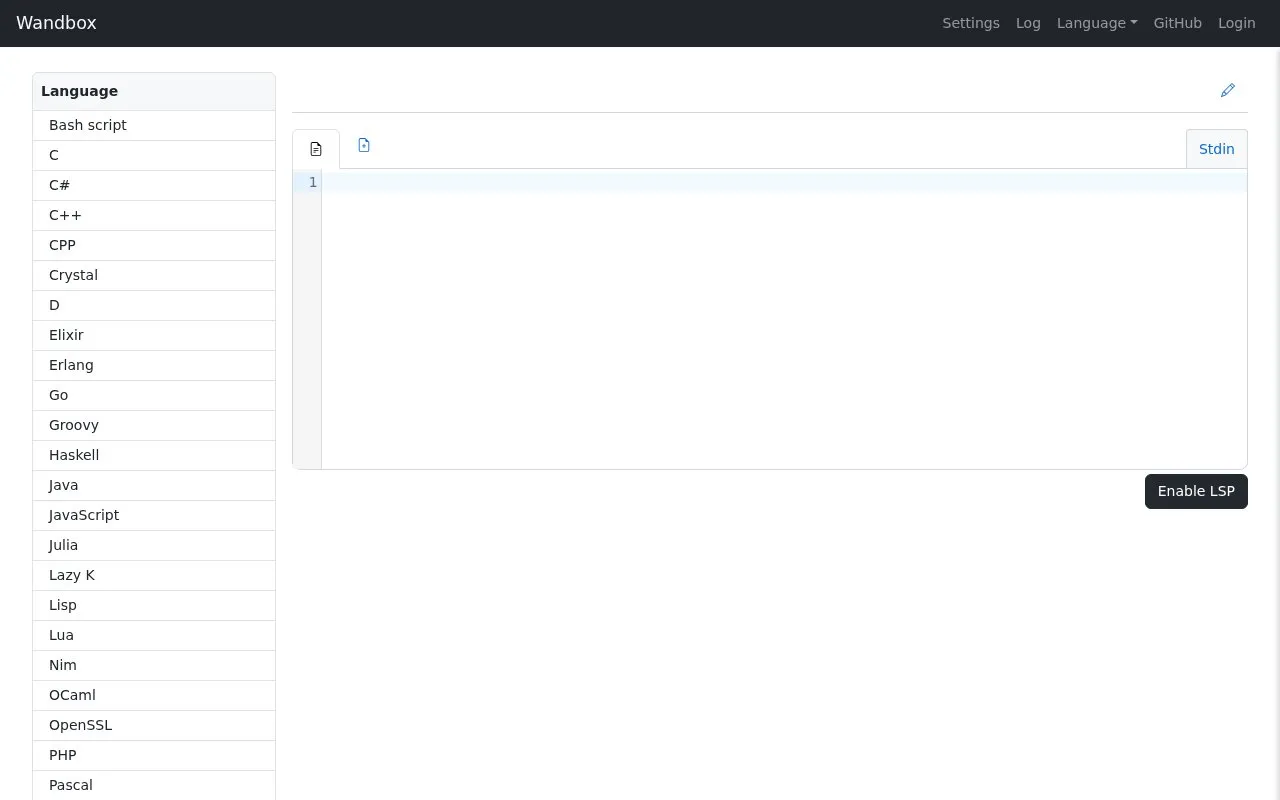Choose C++ from language list

154,215
